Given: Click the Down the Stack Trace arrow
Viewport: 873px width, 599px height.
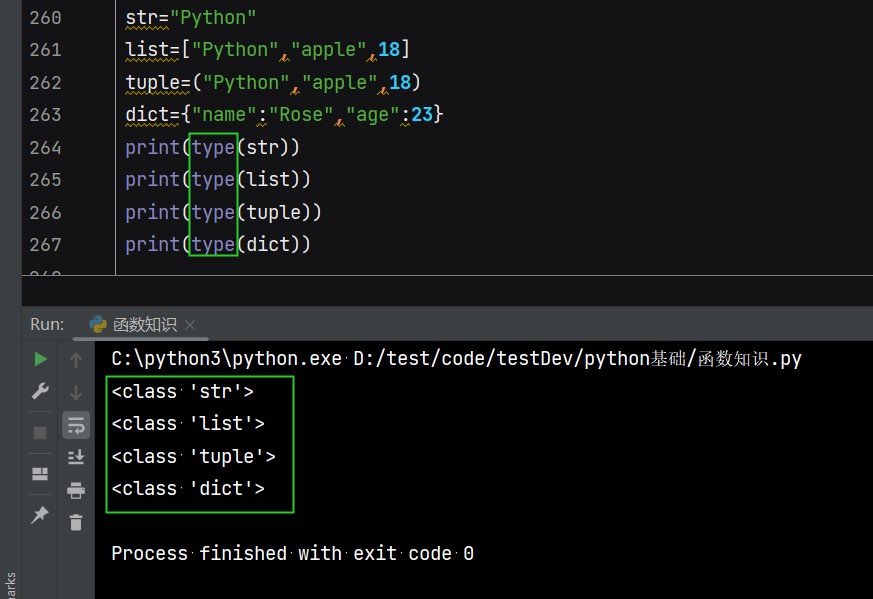Looking at the screenshot, I should coord(76,393).
